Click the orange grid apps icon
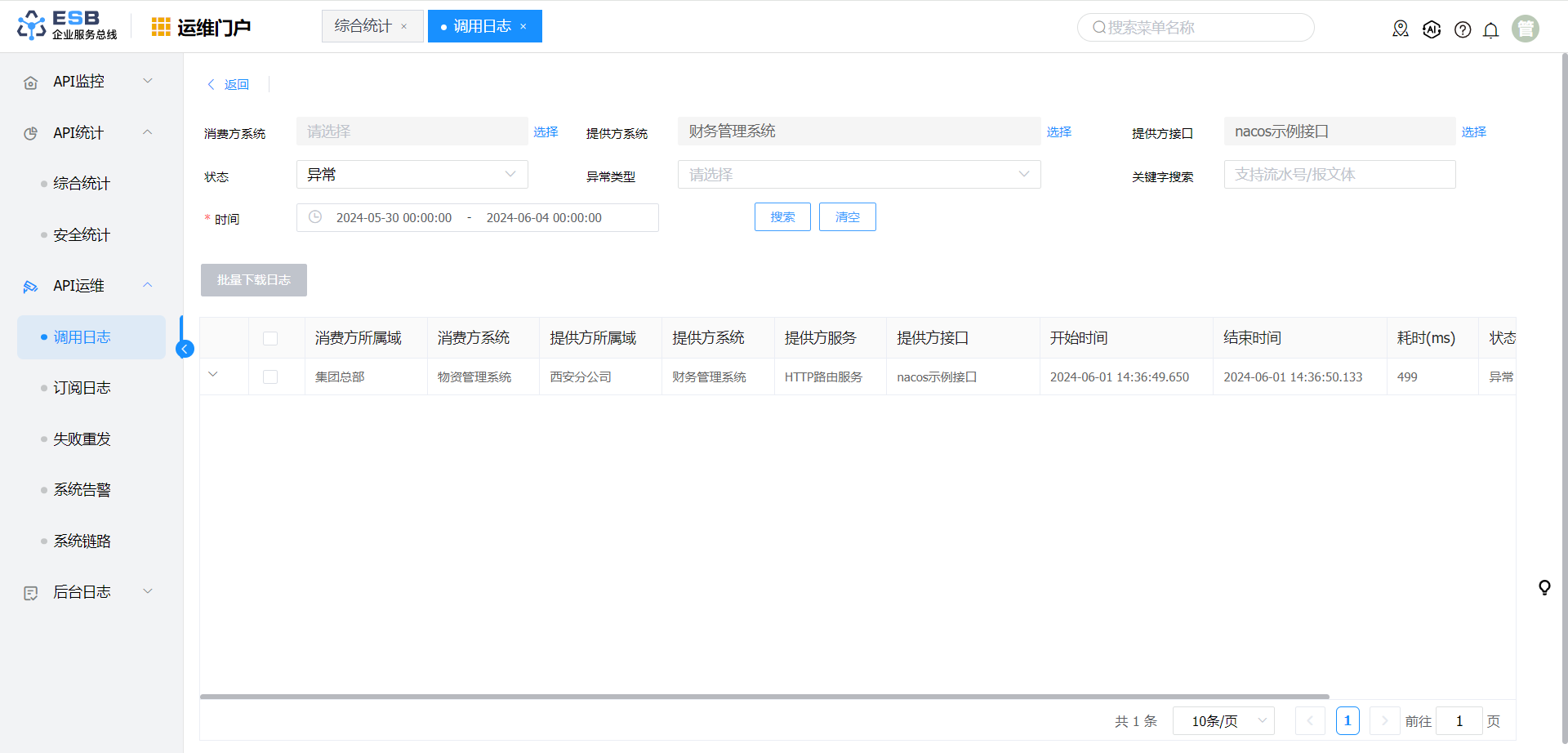Image resolution: width=1568 pixels, height=753 pixels. coord(161,27)
